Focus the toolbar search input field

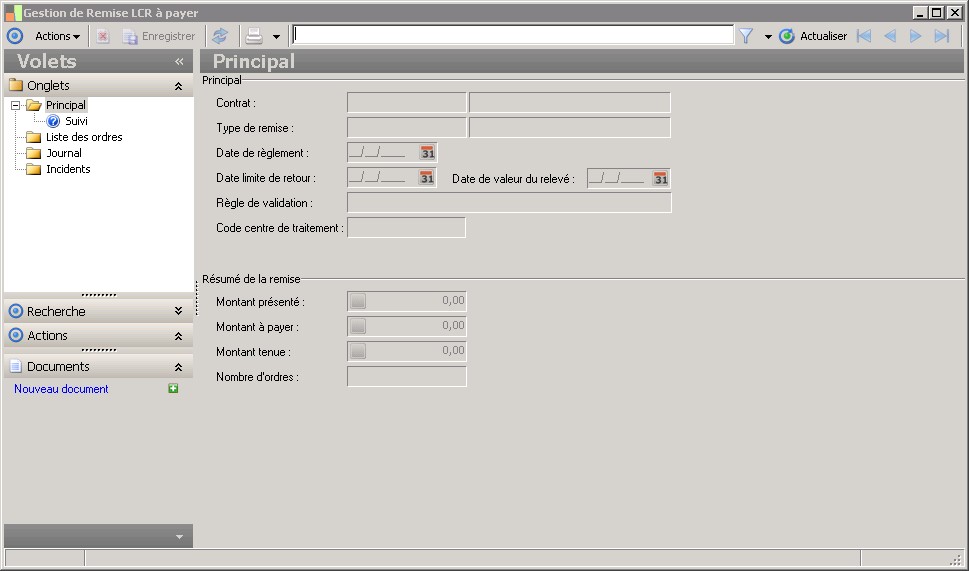pyautogui.click(x=513, y=35)
